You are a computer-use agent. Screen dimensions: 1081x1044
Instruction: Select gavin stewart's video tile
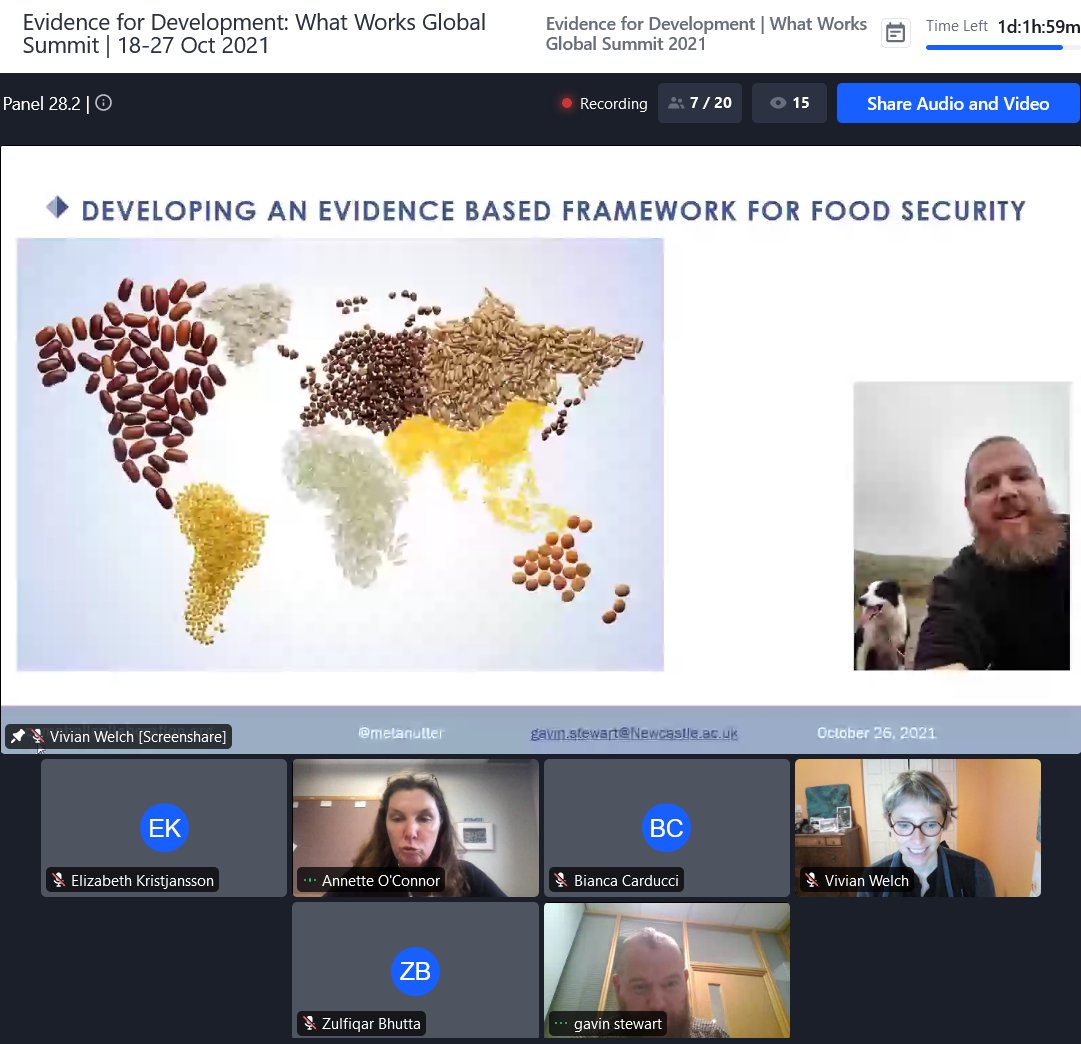(667, 970)
